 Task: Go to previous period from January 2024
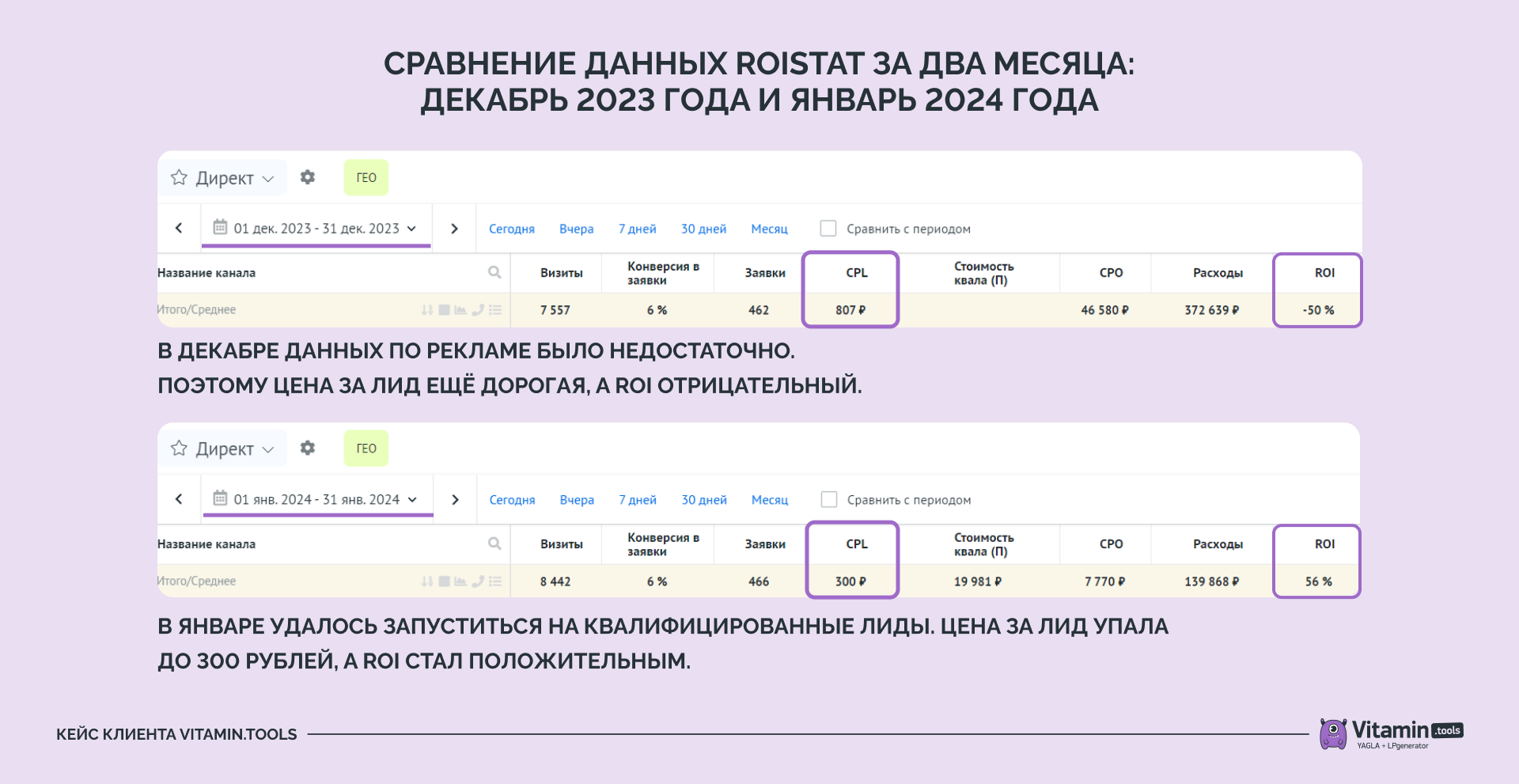coord(179,499)
